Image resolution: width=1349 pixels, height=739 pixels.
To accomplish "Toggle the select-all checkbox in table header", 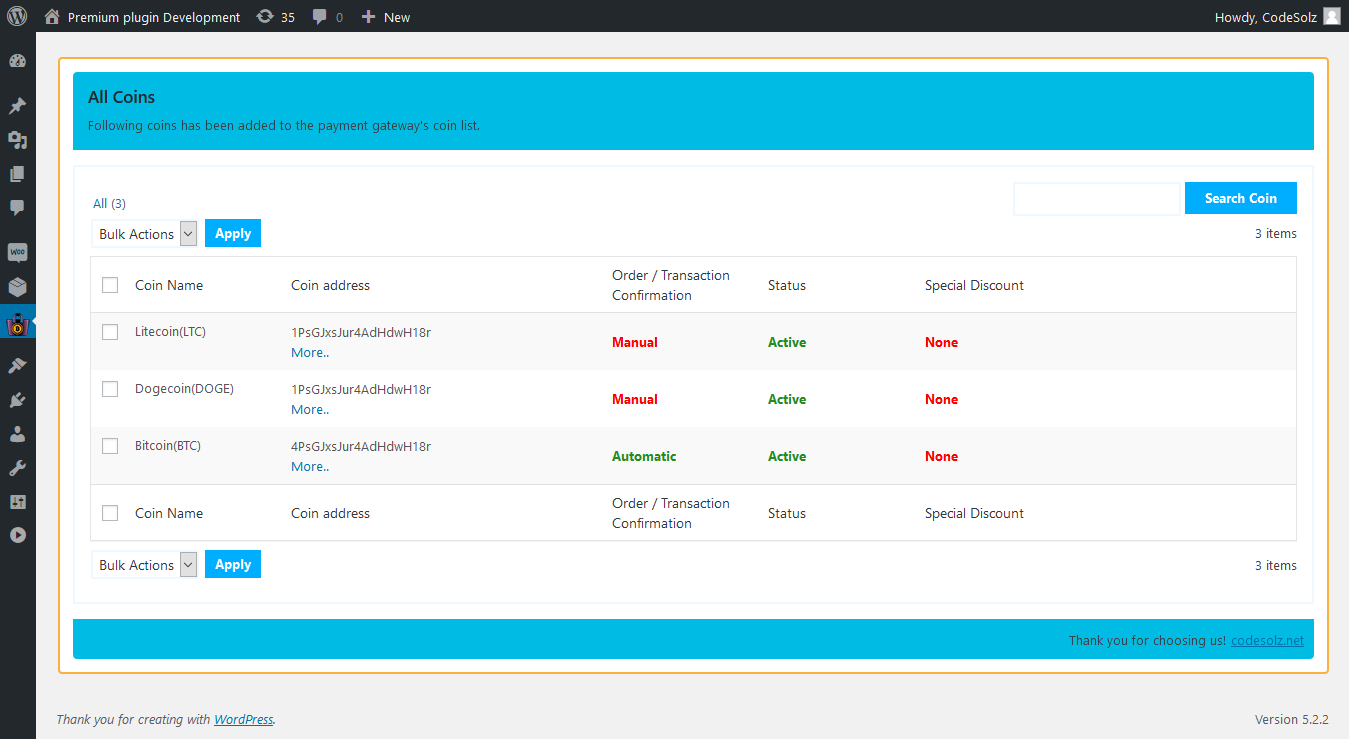I will 110,285.
